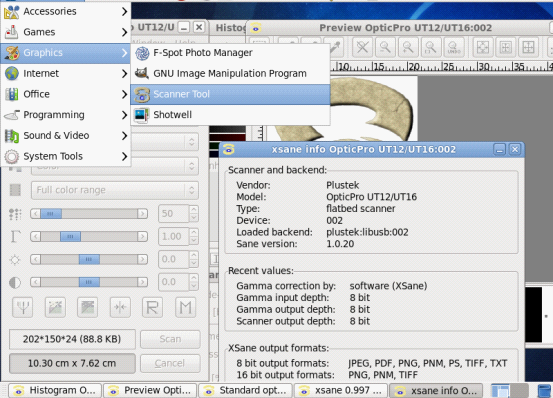Viewport: 553px width, 398px height.
Task: Click the four-pane grid icon in Preview toolbar
Action: (528, 47)
